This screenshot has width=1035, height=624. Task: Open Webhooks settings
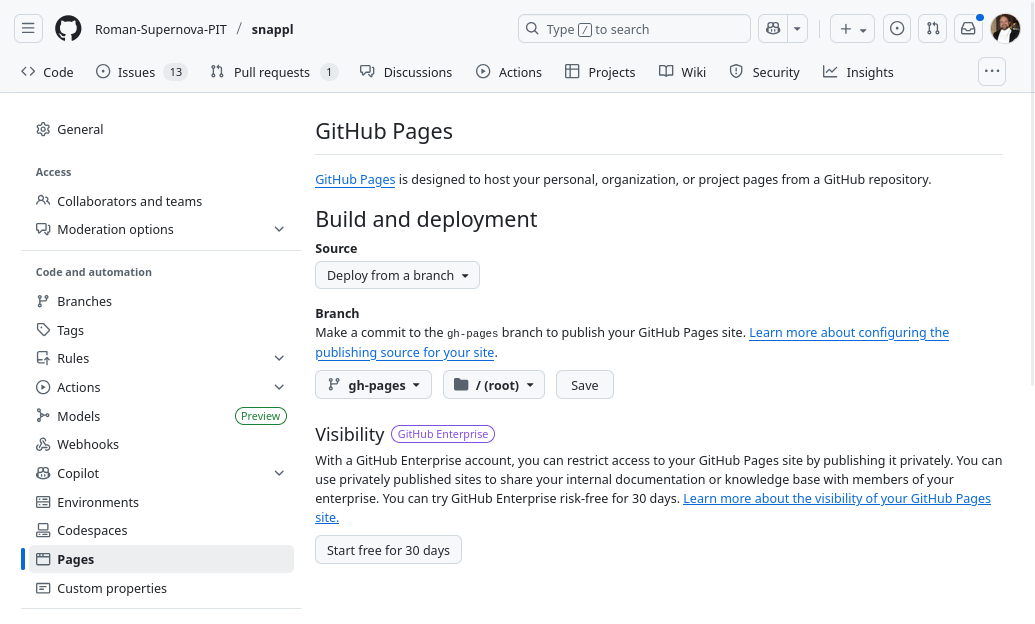point(161,444)
